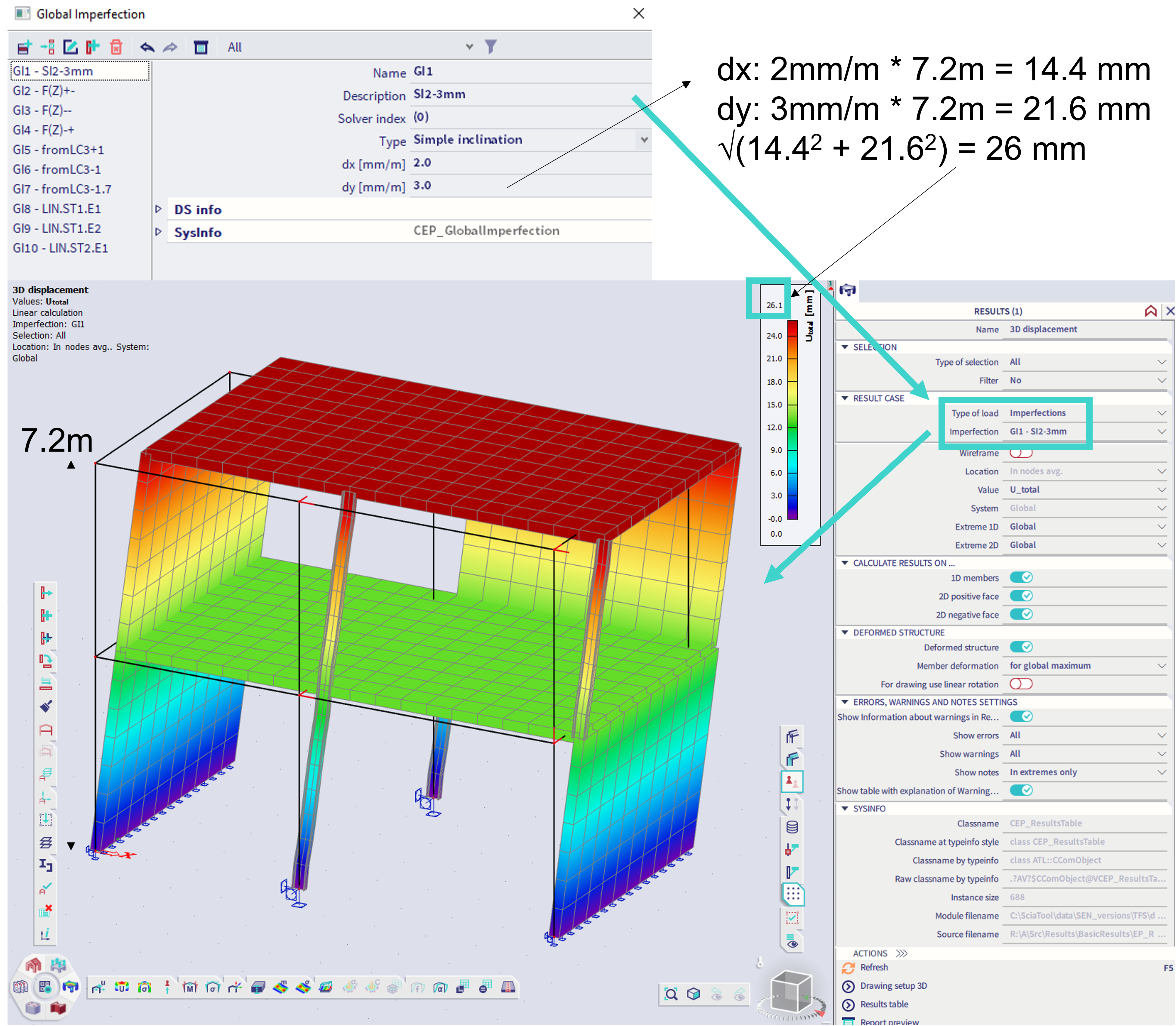Click the red top of color legend
The image size is (1176, 1026).
(x=792, y=327)
